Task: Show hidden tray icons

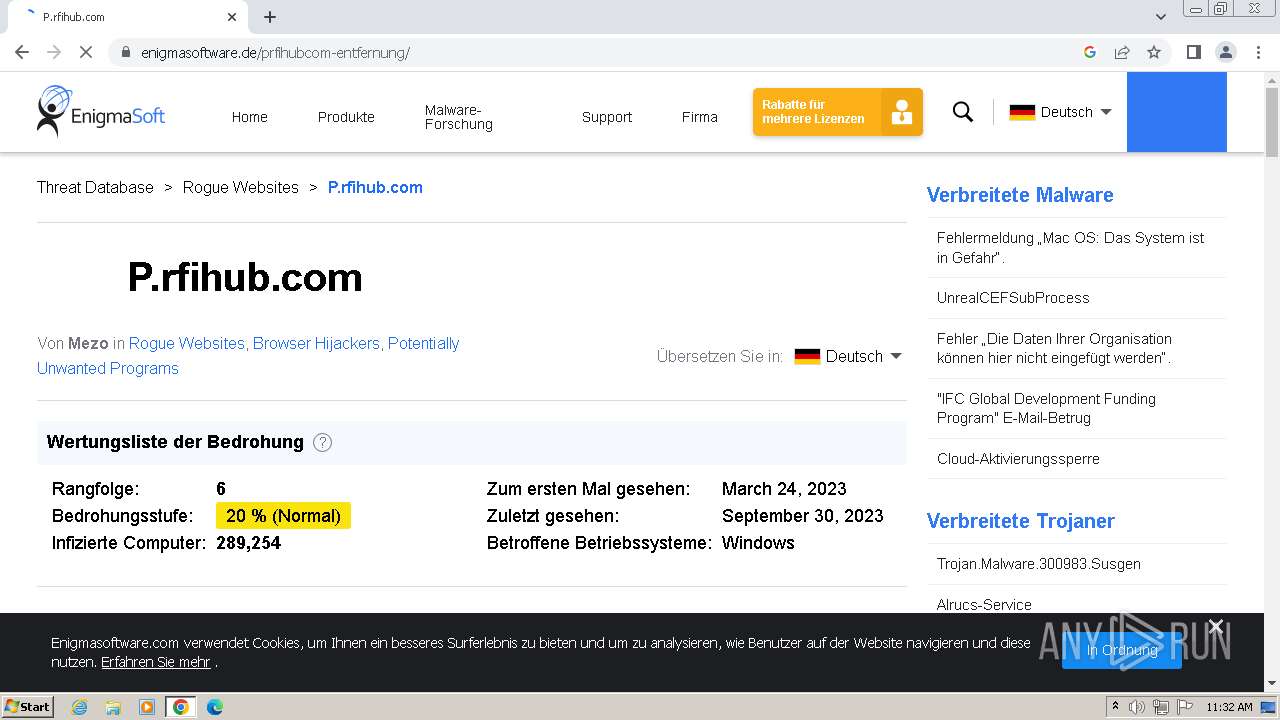Action: coord(1115,707)
